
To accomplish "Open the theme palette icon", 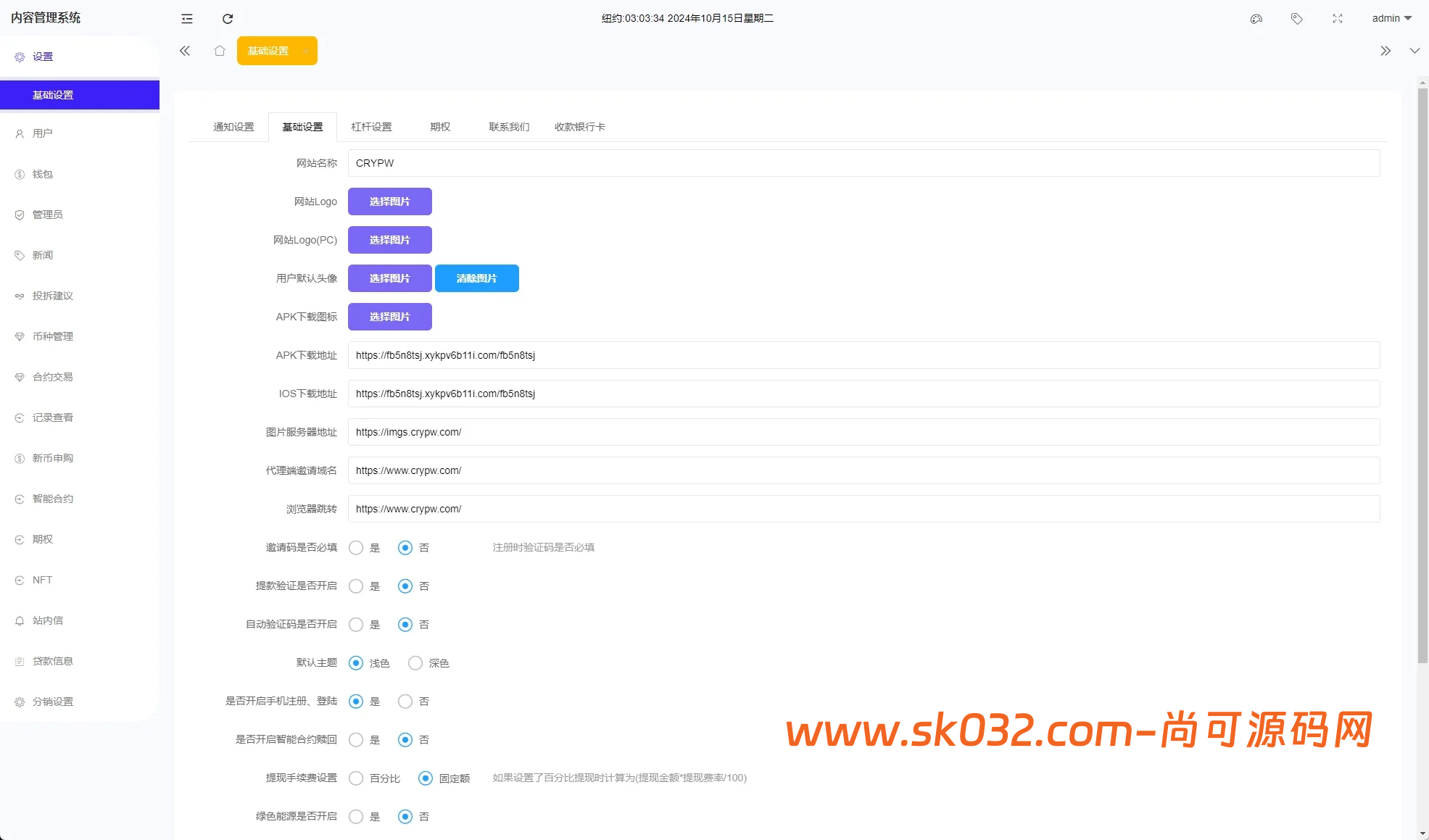I will pyautogui.click(x=1256, y=19).
